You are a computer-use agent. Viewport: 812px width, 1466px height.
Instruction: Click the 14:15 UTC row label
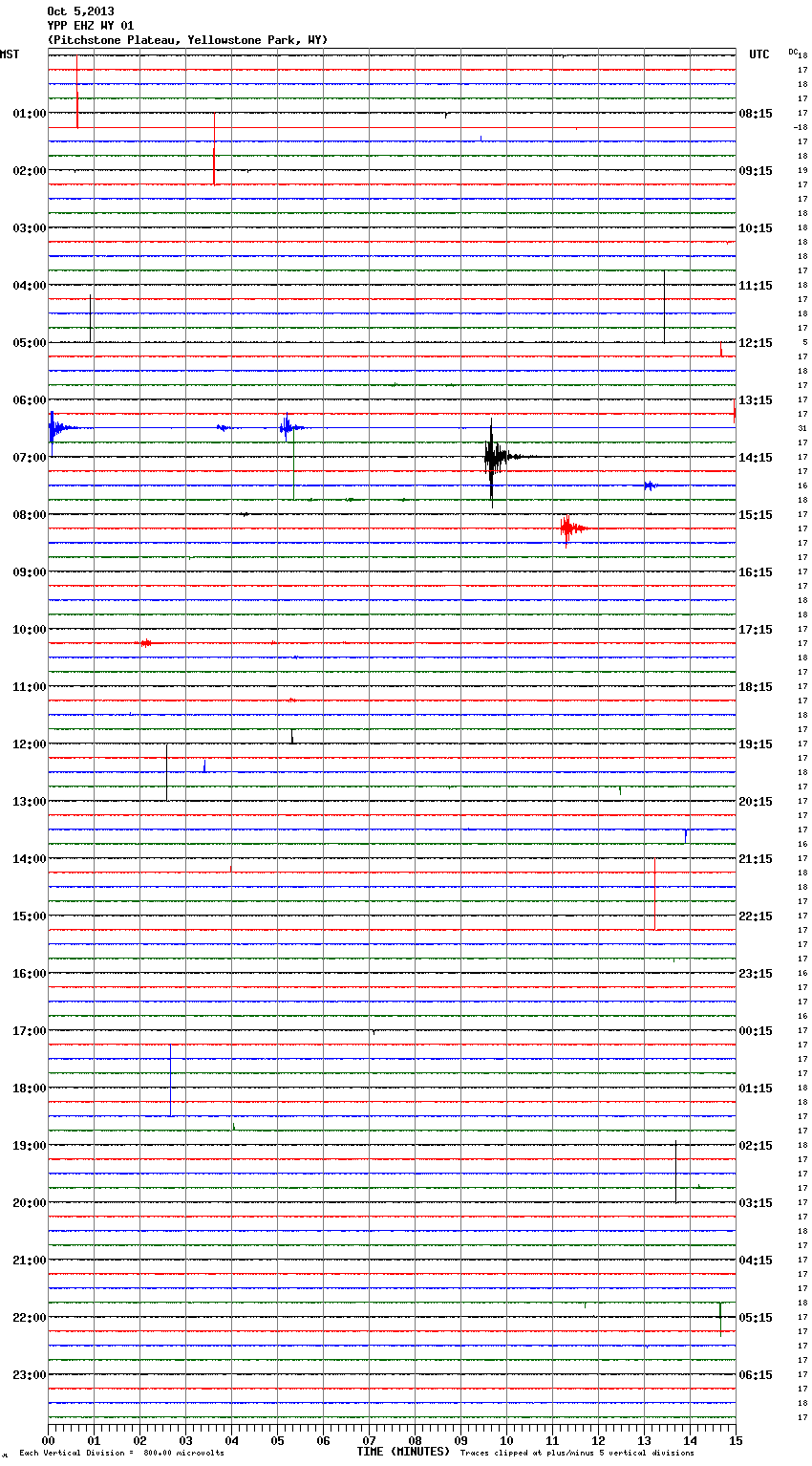coord(756,458)
